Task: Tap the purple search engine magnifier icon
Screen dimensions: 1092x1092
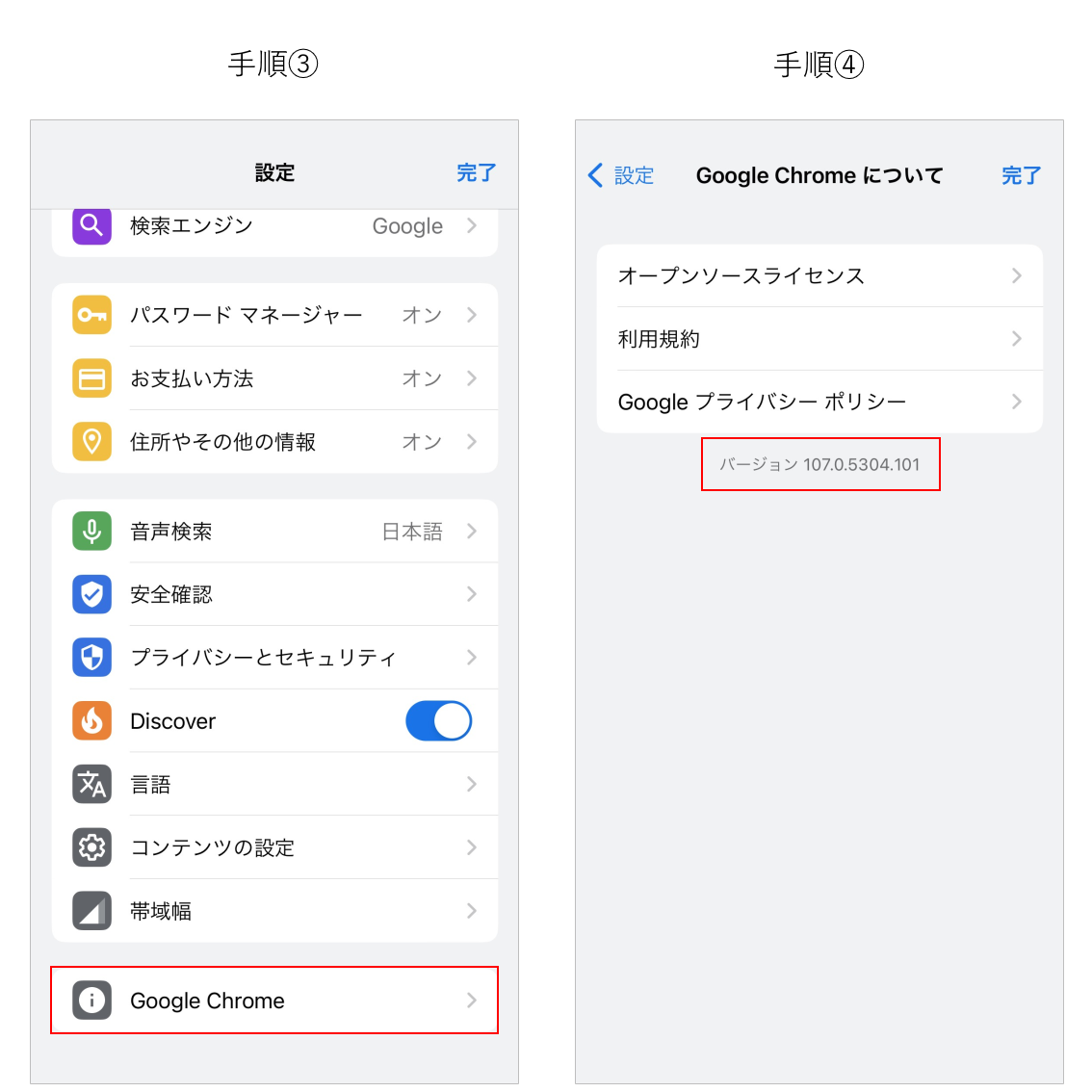Action: (x=91, y=225)
